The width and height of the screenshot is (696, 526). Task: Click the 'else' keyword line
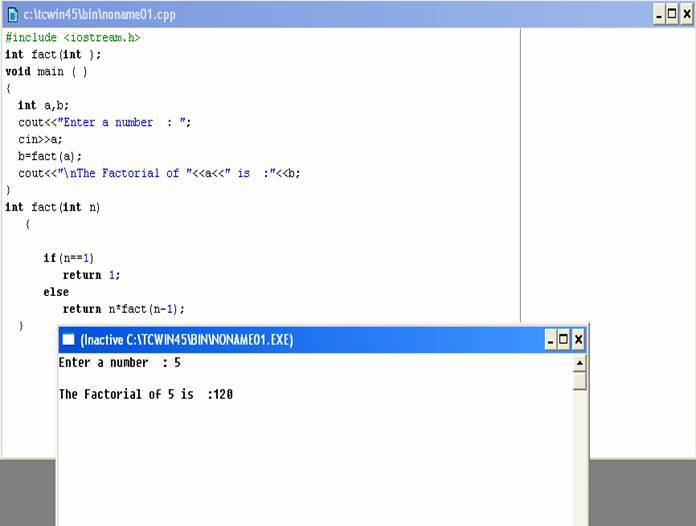pos(56,292)
